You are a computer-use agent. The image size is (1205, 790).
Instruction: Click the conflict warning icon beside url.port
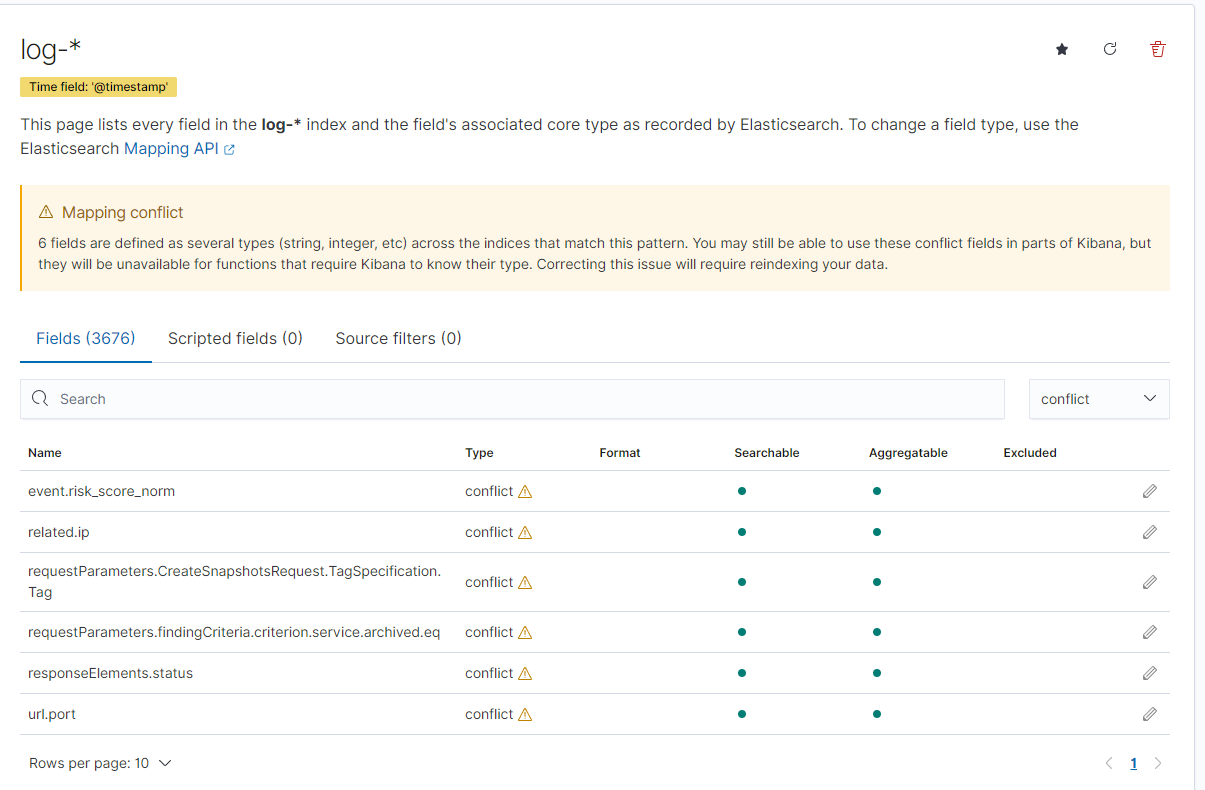[526, 714]
